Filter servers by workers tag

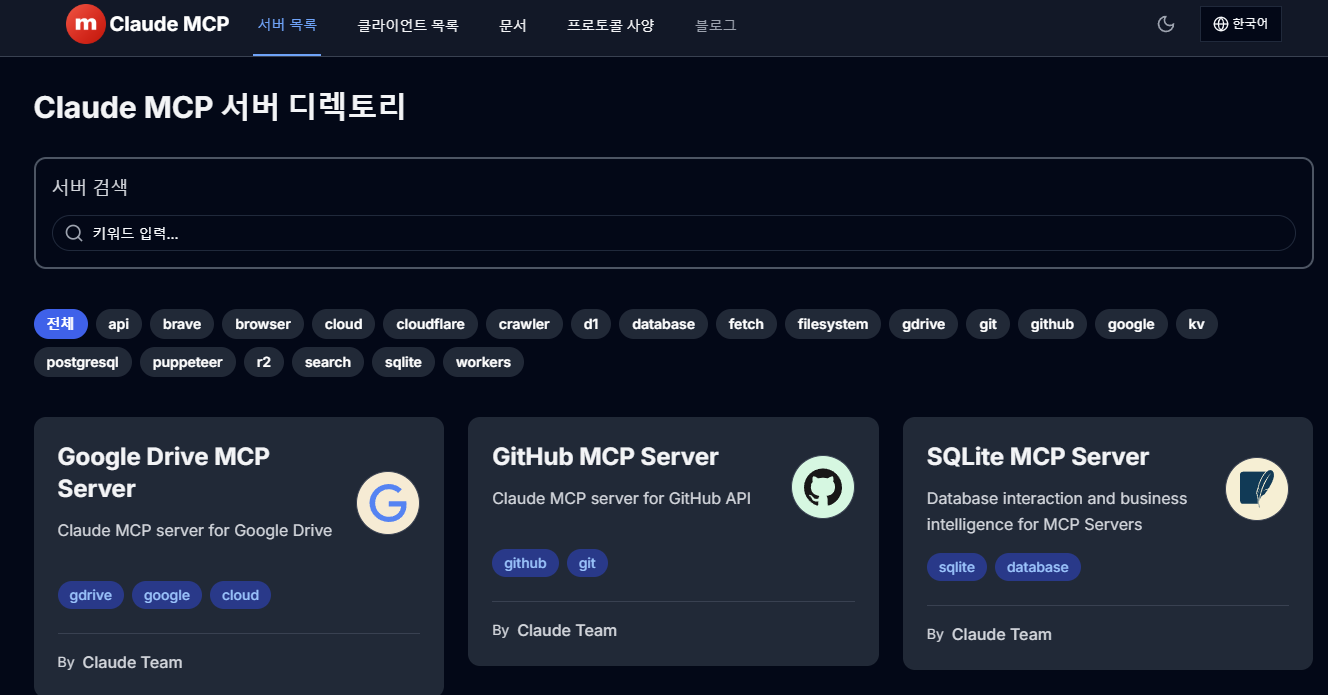point(483,362)
